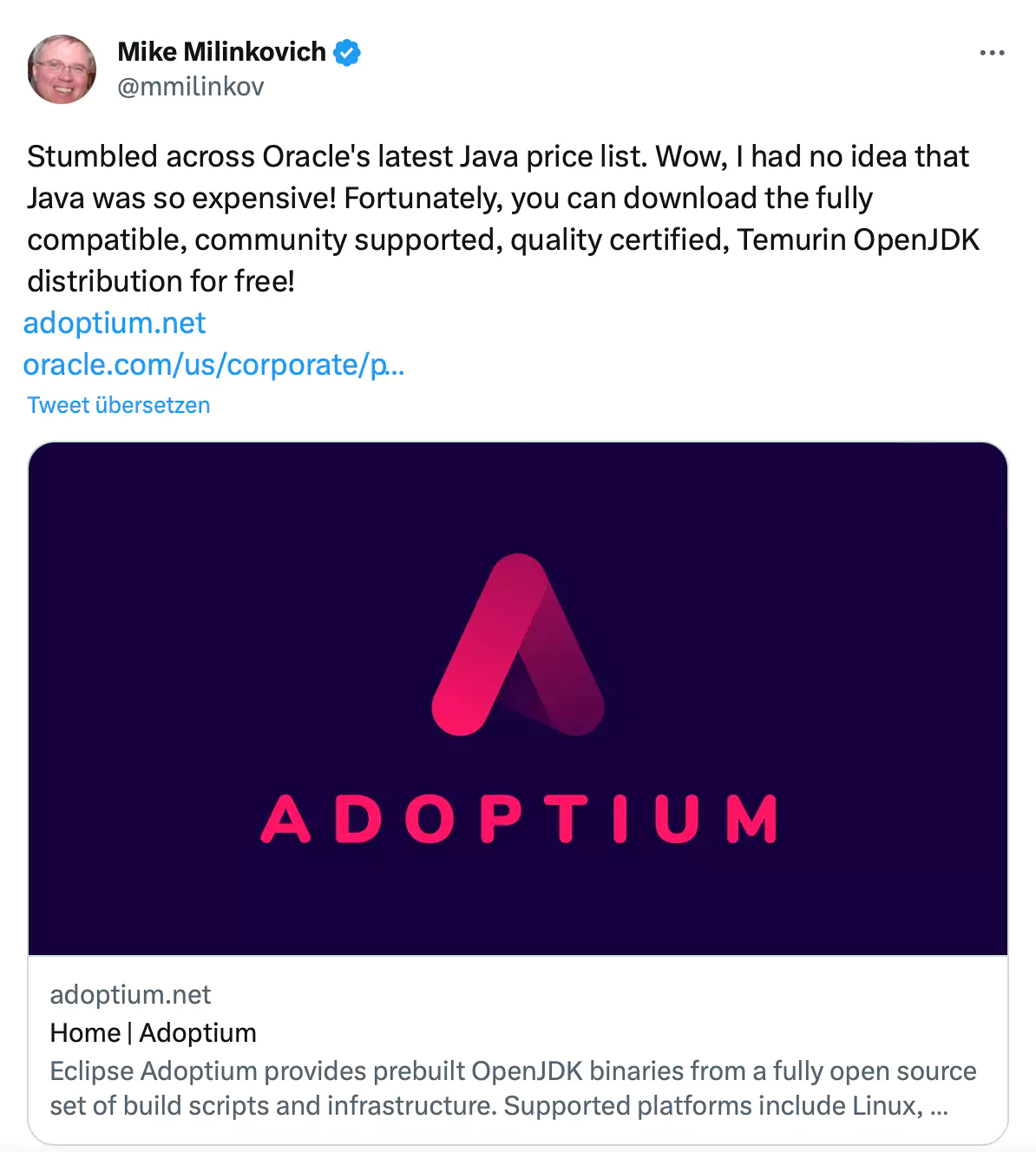Open the @mmilinkov handle
The width and height of the screenshot is (1036, 1152).
click(x=190, y=87)
